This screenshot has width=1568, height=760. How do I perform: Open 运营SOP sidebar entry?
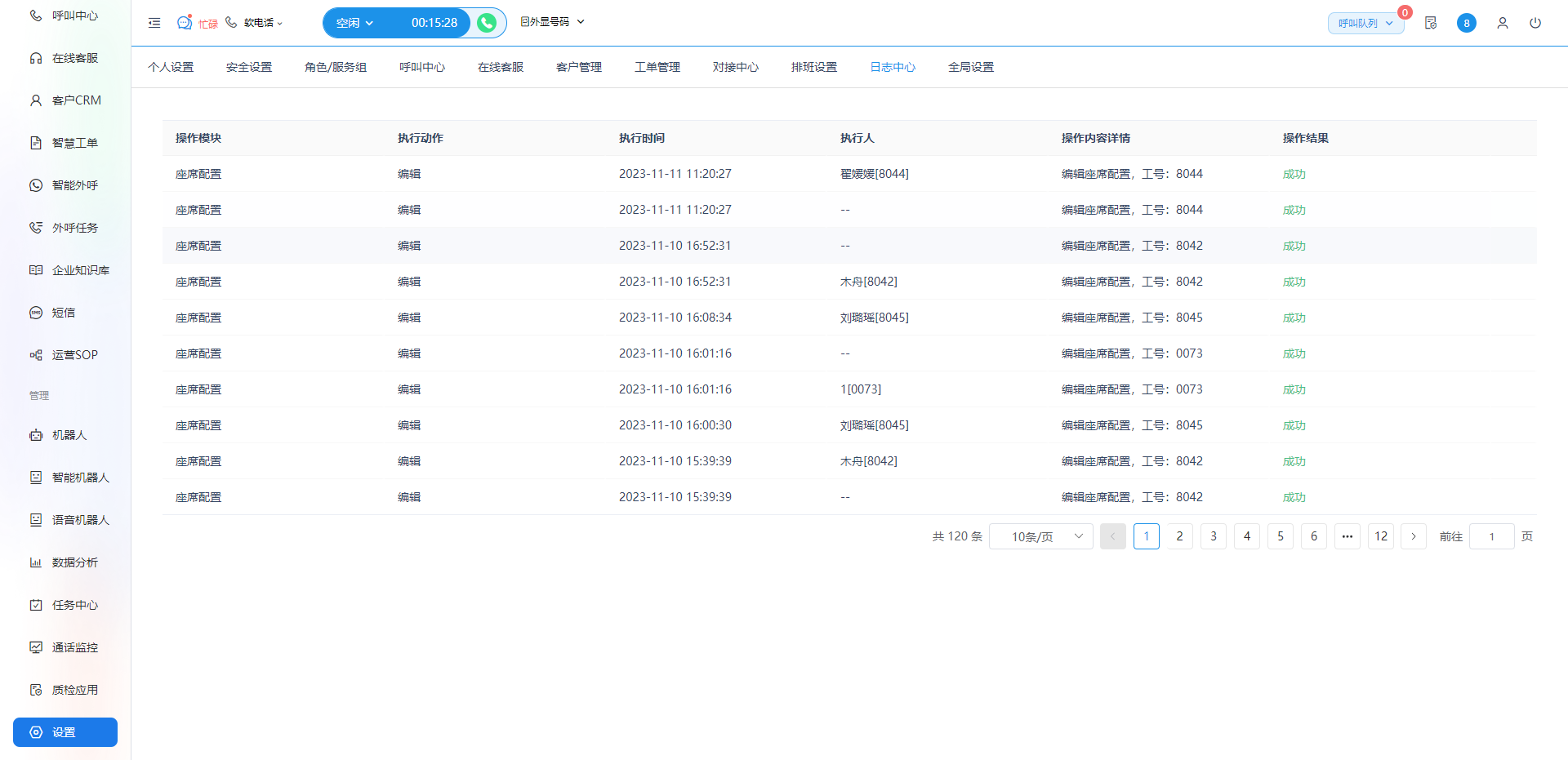(65, 355)
